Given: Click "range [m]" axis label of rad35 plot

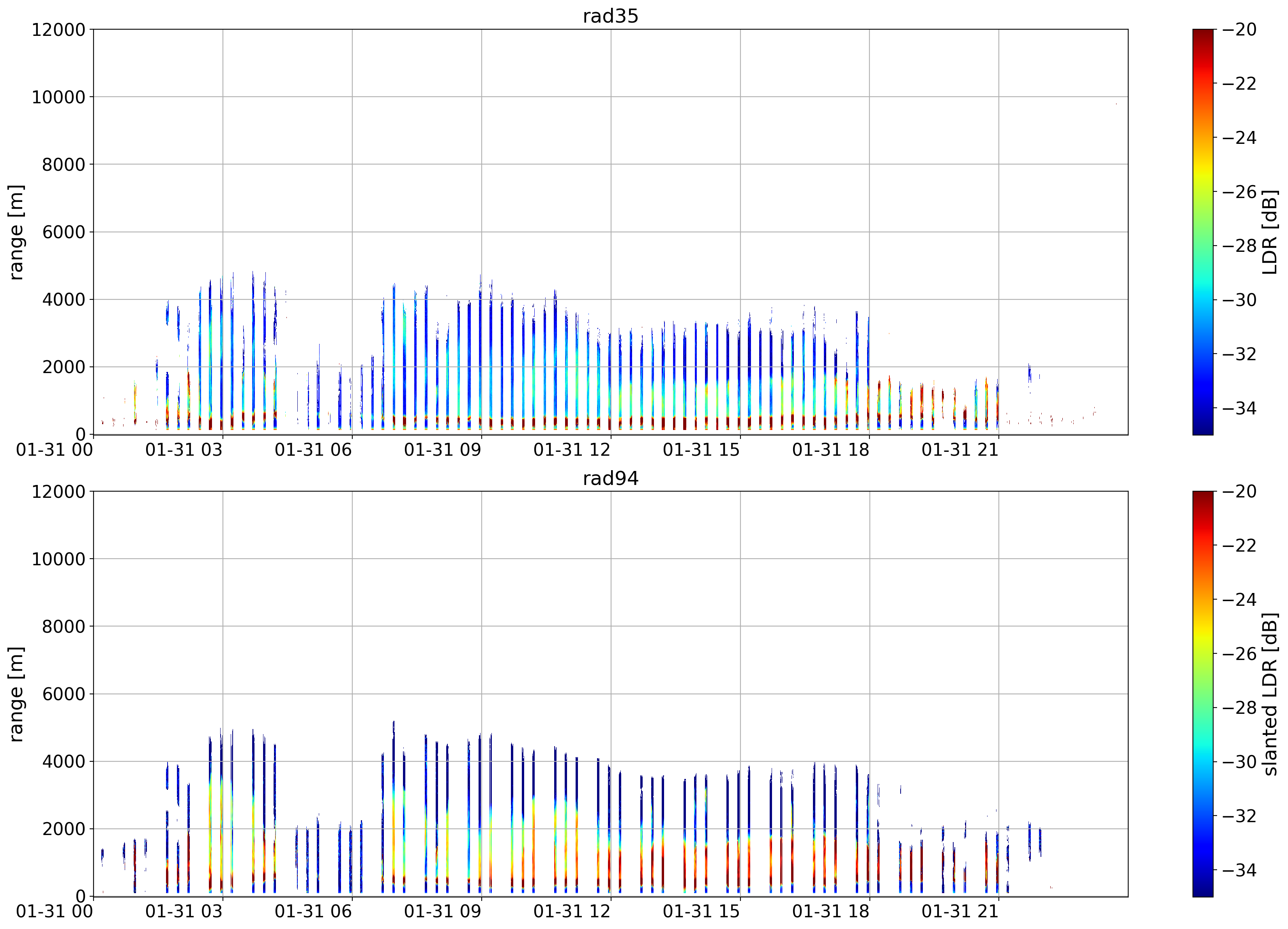Looking at the screenshot, I should (x=16, y=232).
